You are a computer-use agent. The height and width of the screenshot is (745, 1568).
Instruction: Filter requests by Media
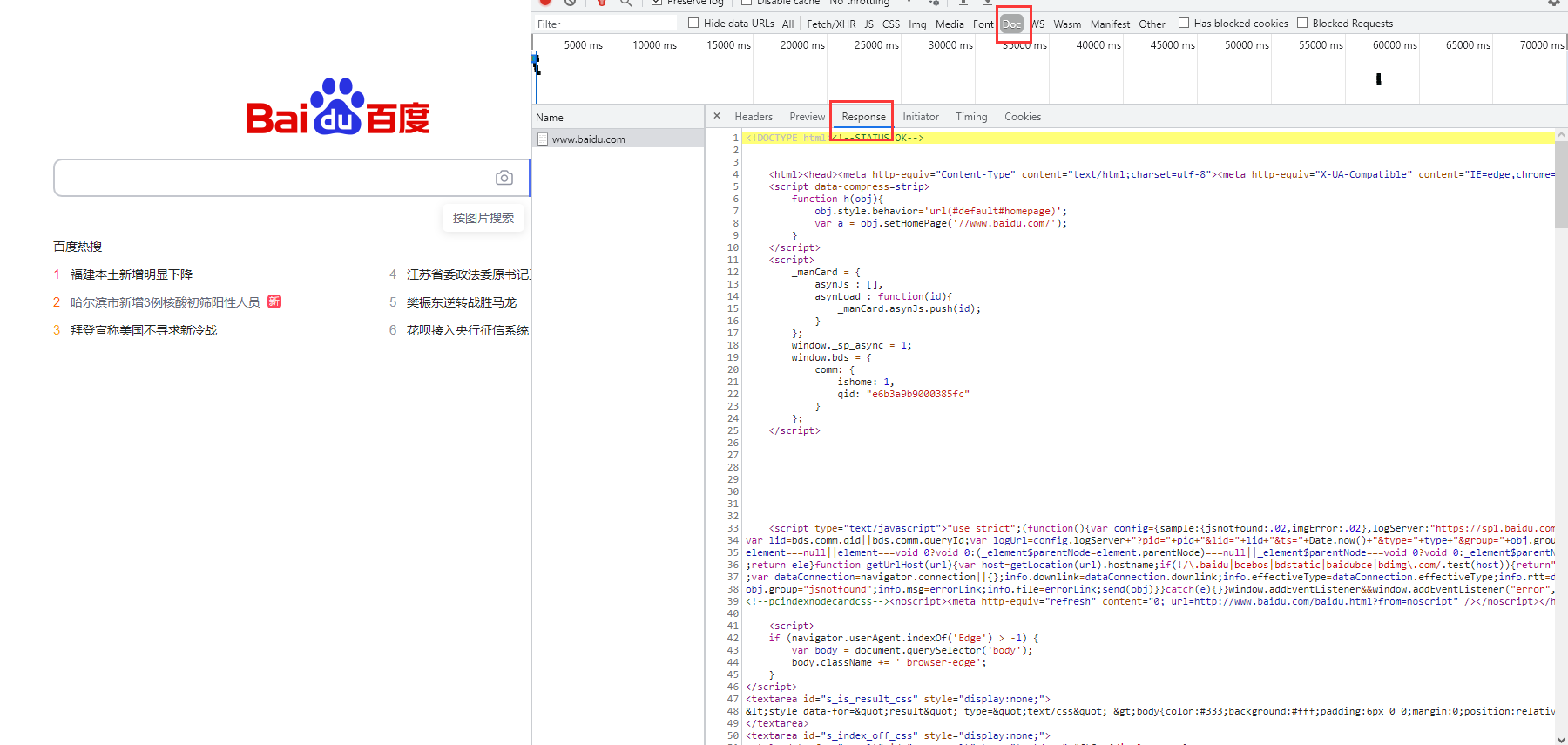pyautogui.click(x=950, y=24)
